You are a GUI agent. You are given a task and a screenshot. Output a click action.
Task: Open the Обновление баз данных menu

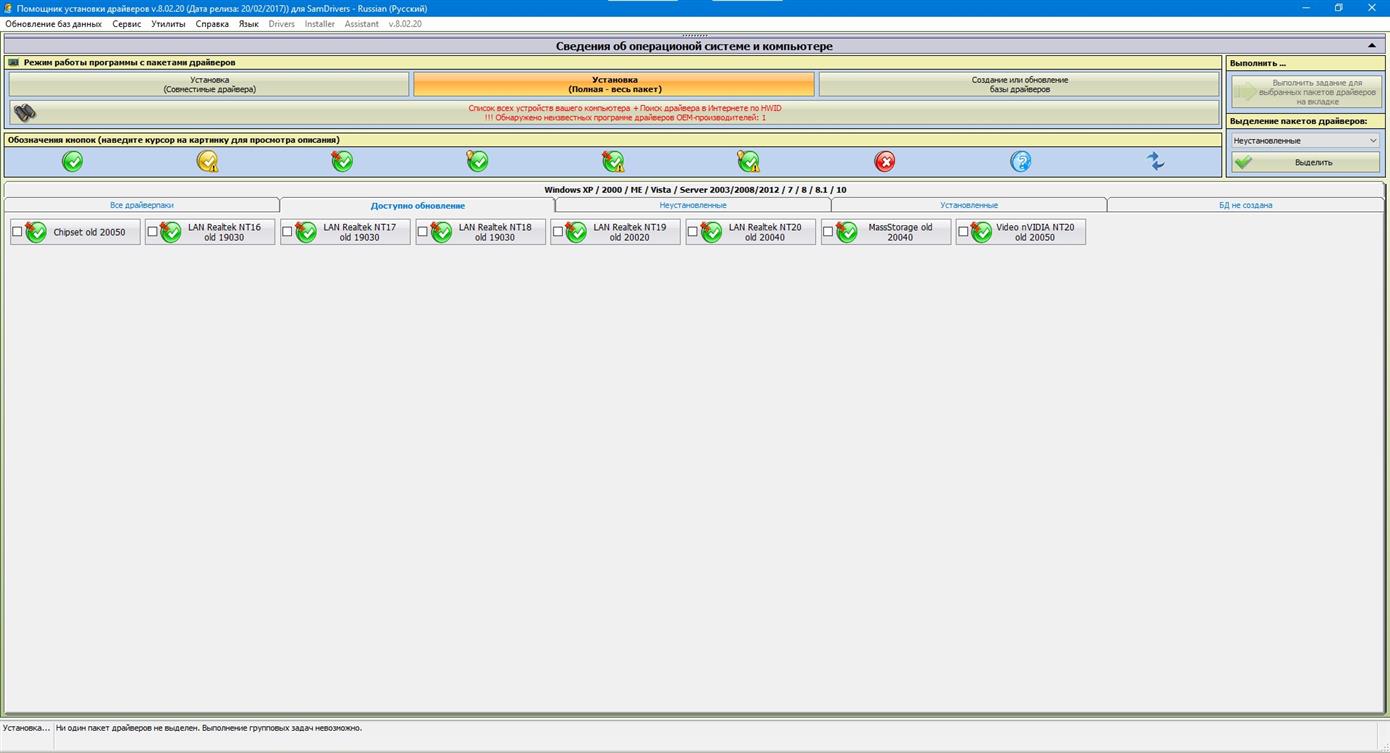pyautogui.click(x=54, y=24)
